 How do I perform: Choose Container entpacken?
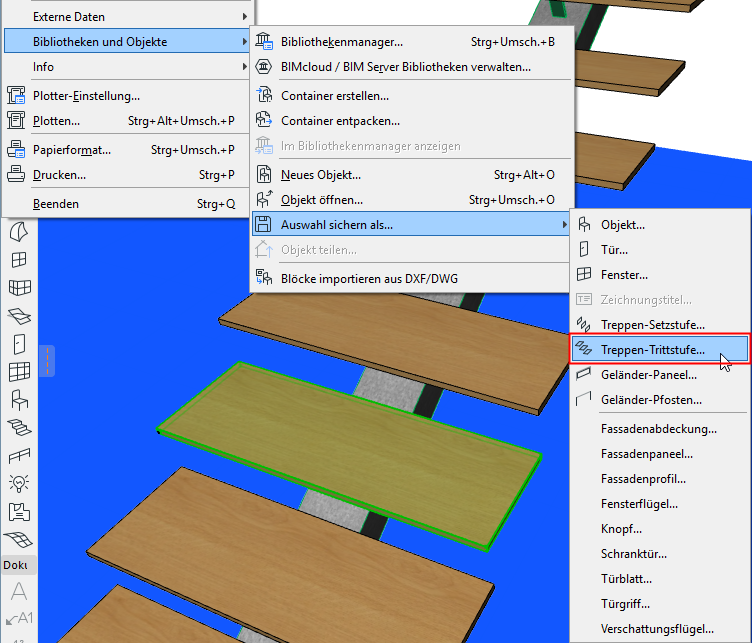tap(411, 121)
